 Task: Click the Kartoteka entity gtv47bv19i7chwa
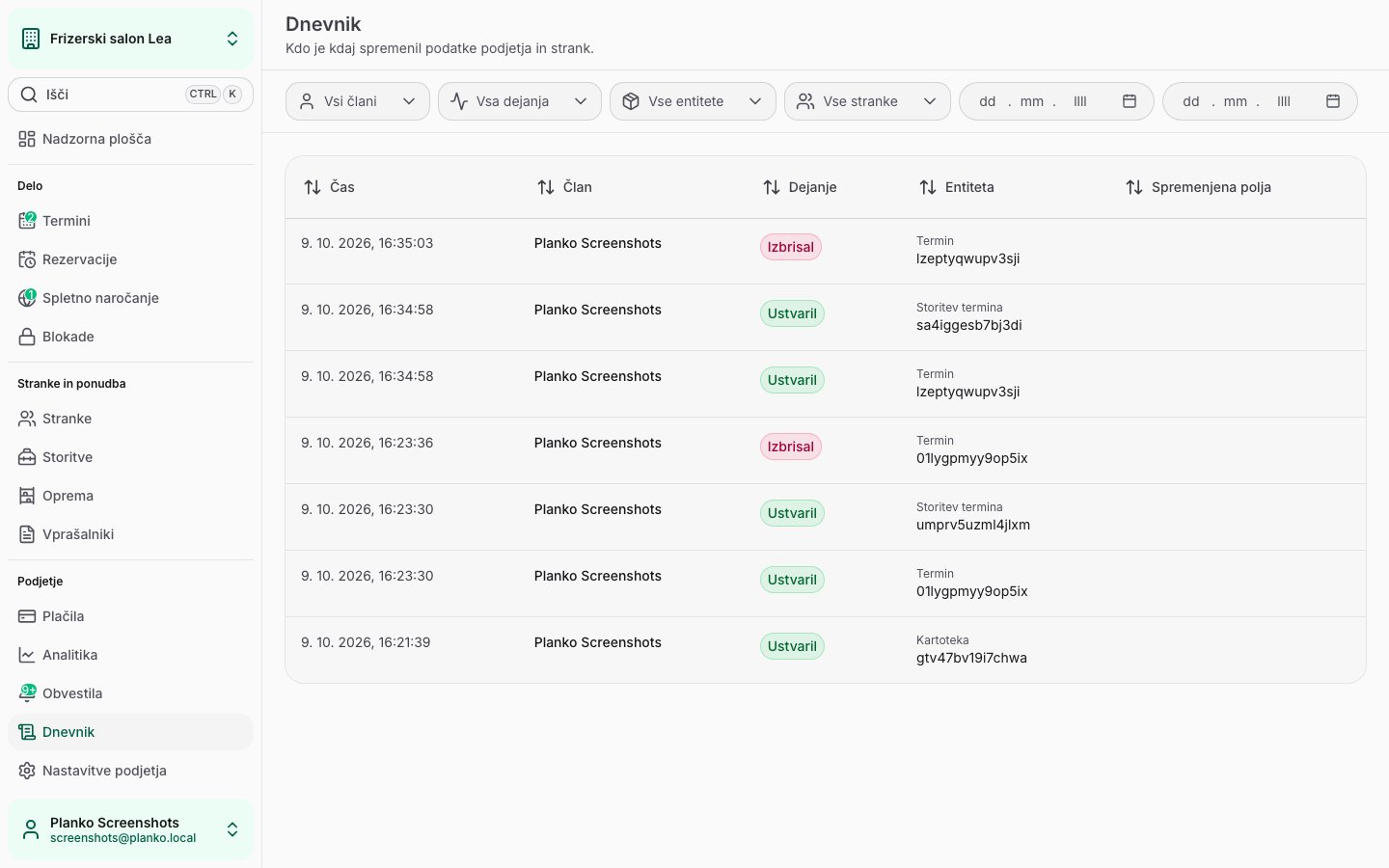971,658
